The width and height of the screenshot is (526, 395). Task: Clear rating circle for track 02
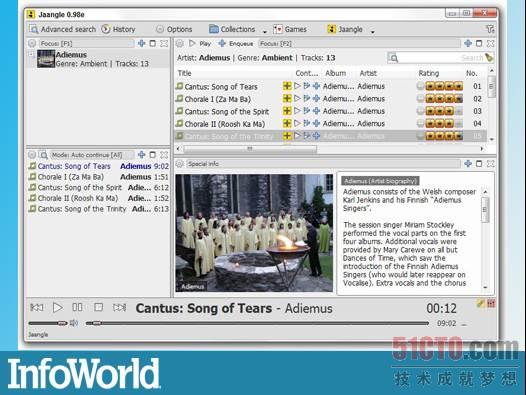coord(420,99)
